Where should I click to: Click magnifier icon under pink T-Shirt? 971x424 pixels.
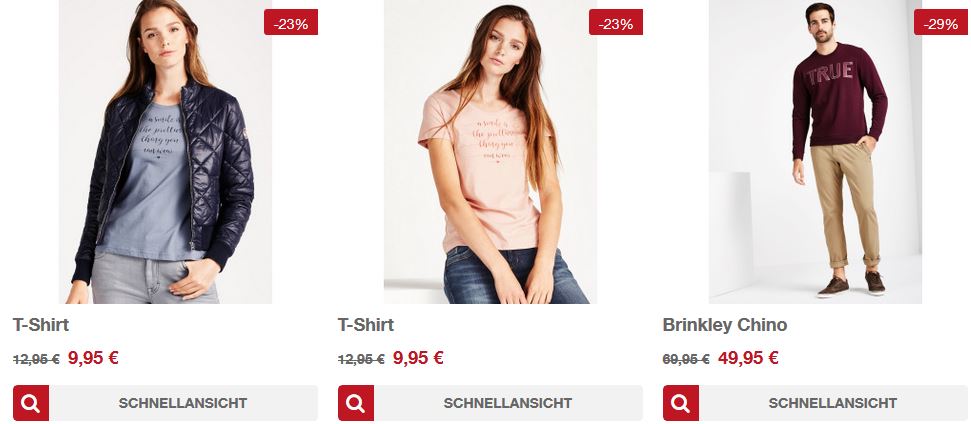(355, 403)
